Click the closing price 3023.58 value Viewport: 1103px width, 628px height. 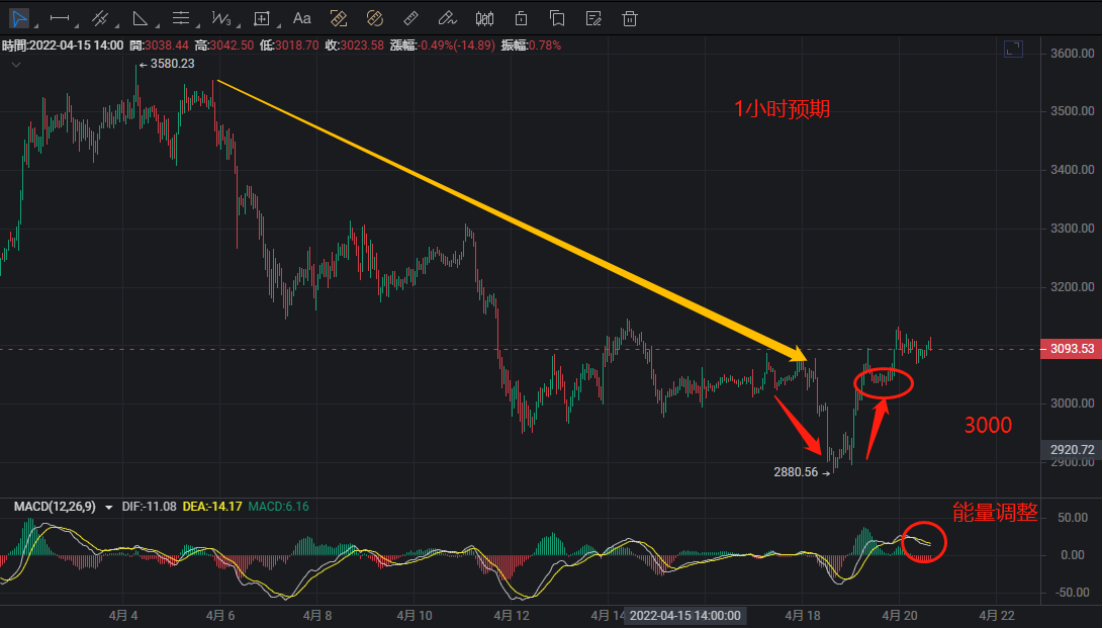[x=362, y=45]
